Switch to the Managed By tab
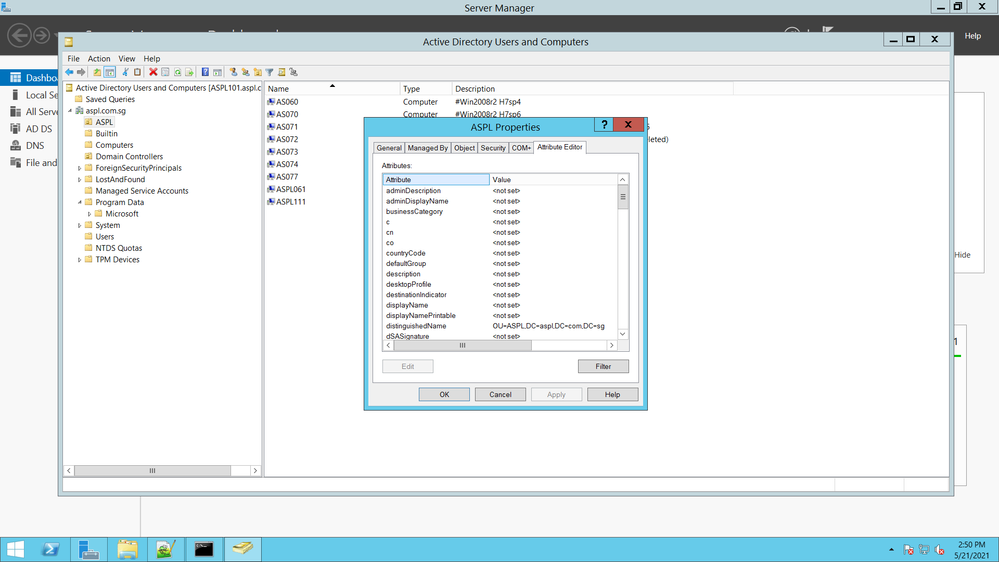 [428, 148]
